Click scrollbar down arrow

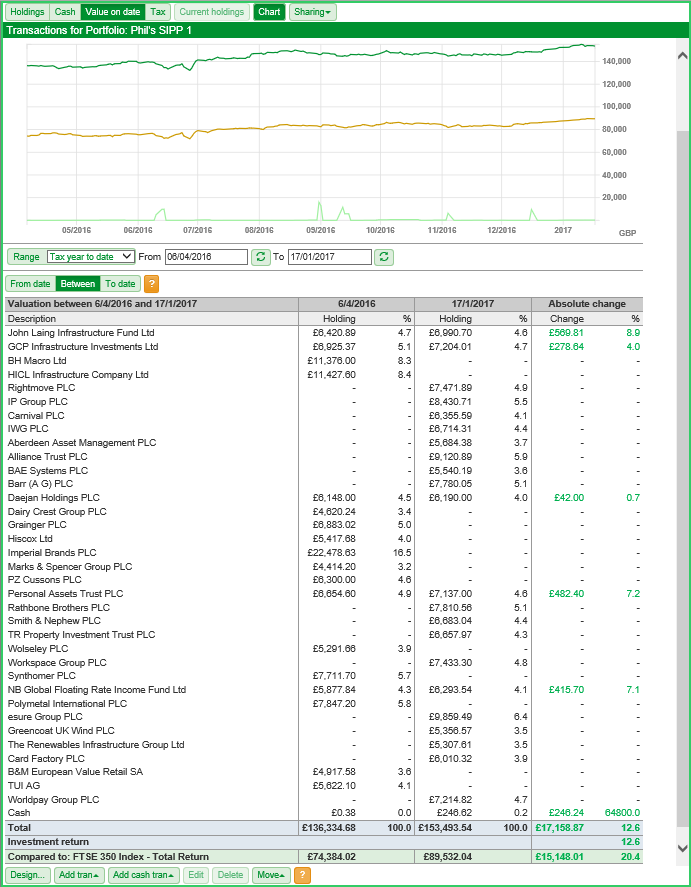[x=683, y=847]
